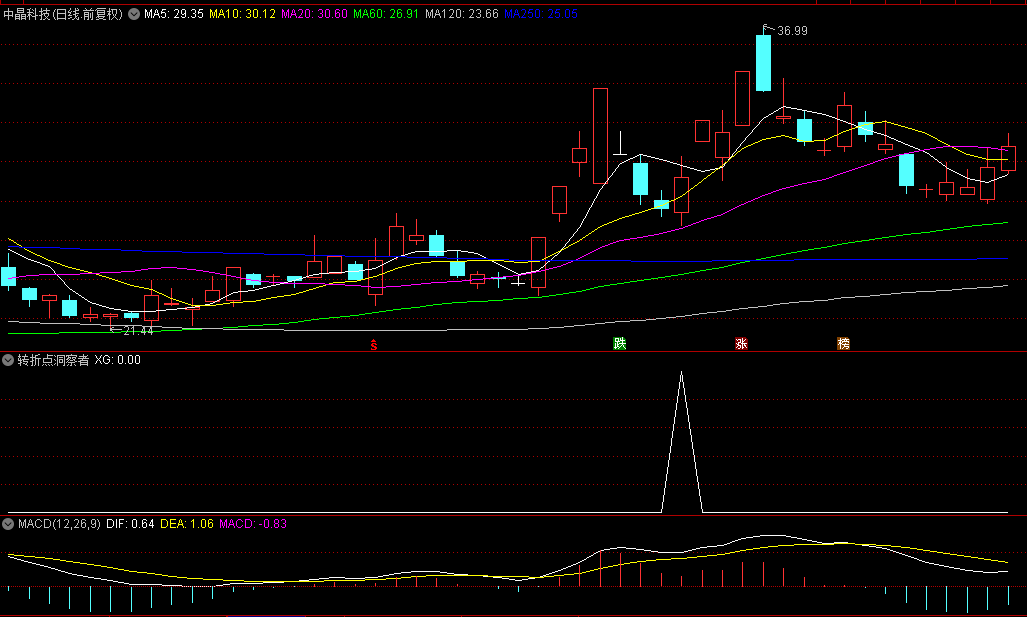The width and height of the screenshot is (1027, 617).
Task: Click the green 跌 event marker
Action: (x=620, y=344)
